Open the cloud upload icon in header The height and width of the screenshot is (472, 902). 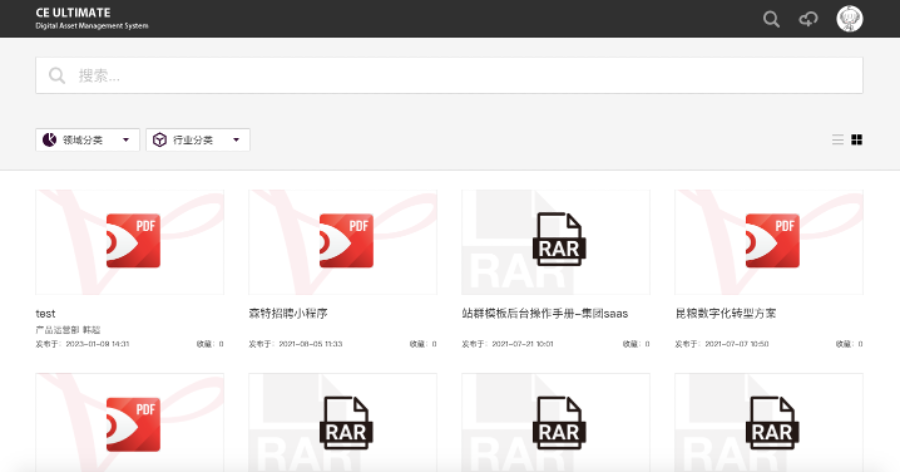(x=808, y=20)
